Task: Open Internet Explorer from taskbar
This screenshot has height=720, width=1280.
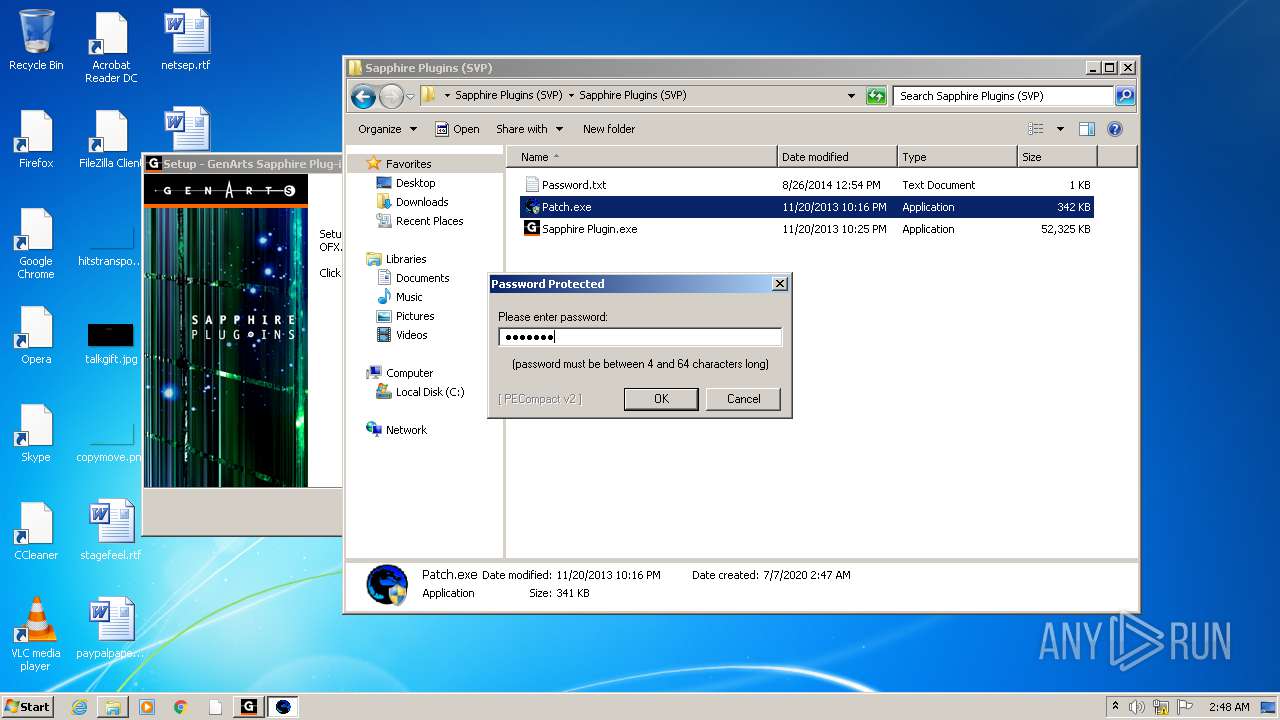Action: 79,707
